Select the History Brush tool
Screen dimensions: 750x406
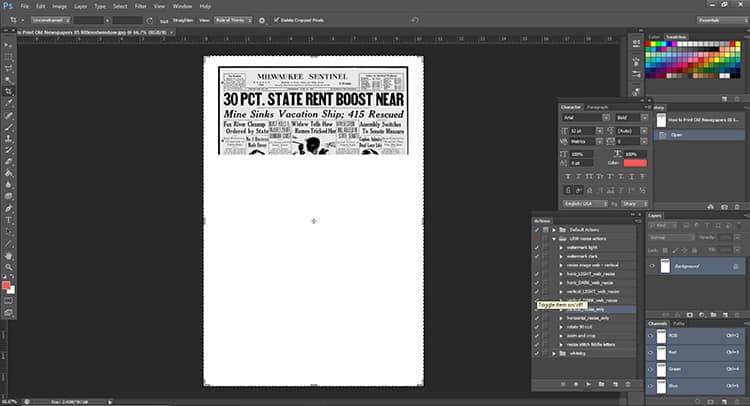pyautogui.click(x=9, y=150)
